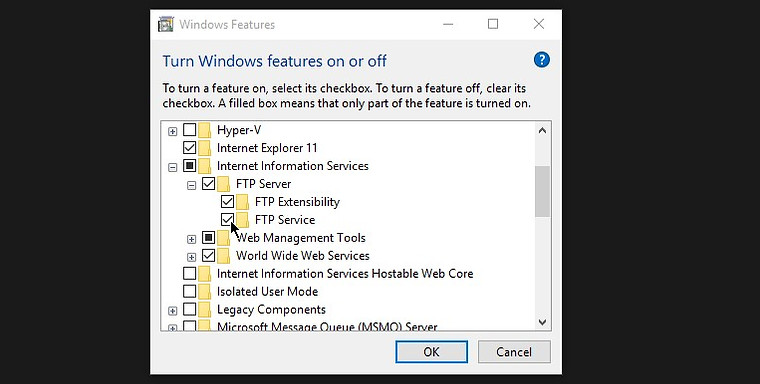The image size is (760, 384).
Task: Expand the Hyper-V tree node
Action: [x=172, y=131]
